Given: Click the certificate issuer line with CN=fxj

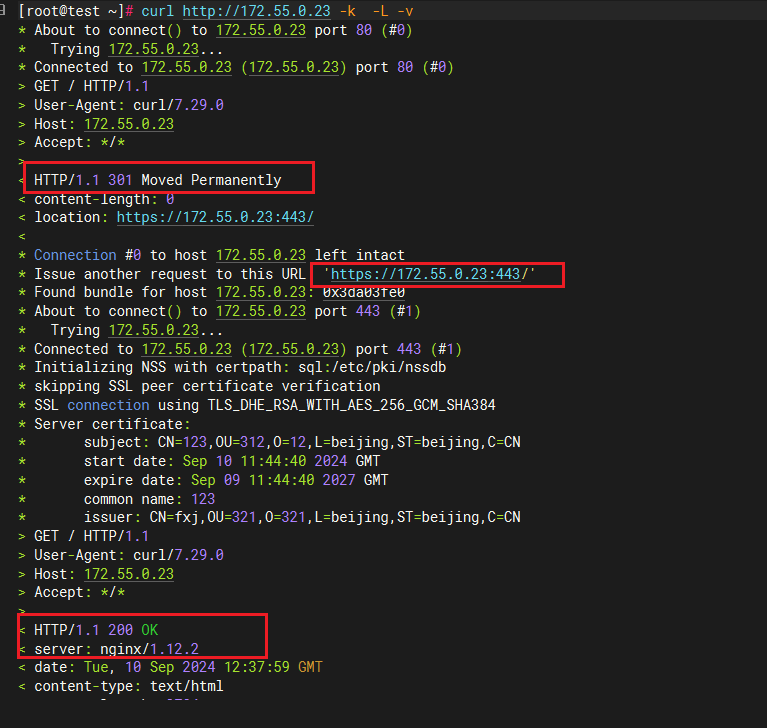Looking at the screenshot, I should click(x=301, y=517).
